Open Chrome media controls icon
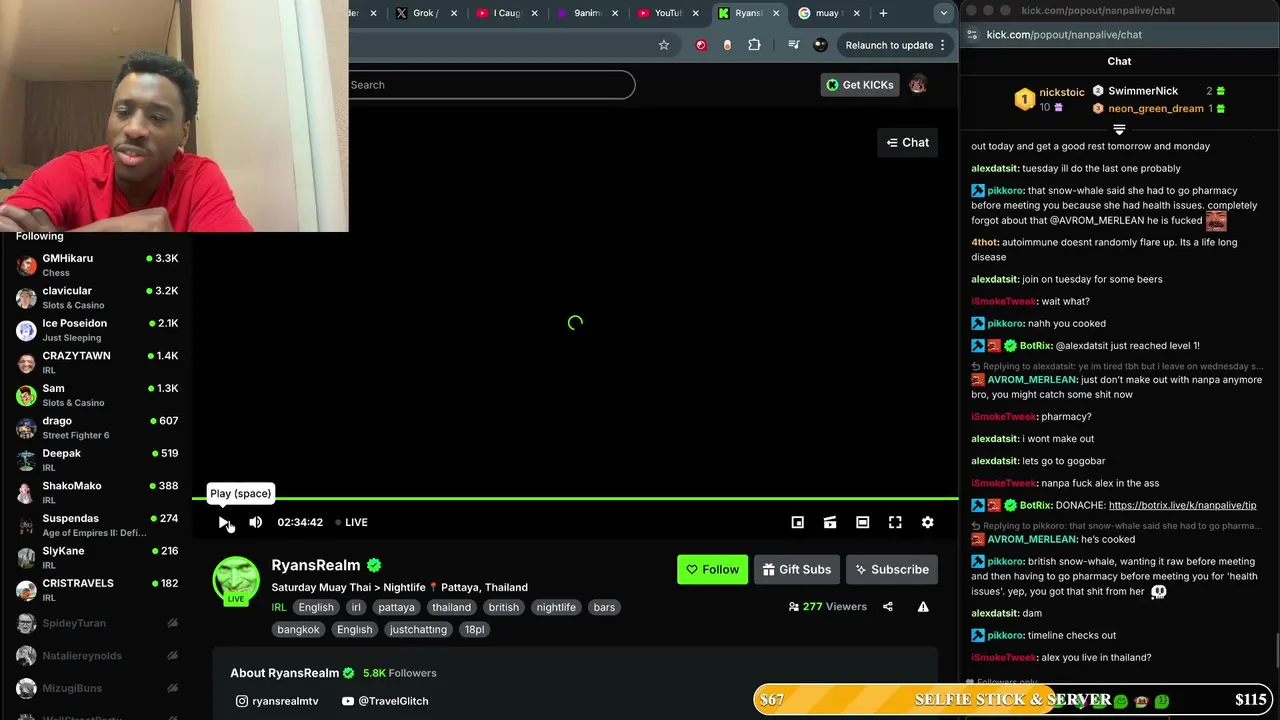This screenshot has height=720, width=1280. pos(794,45)
